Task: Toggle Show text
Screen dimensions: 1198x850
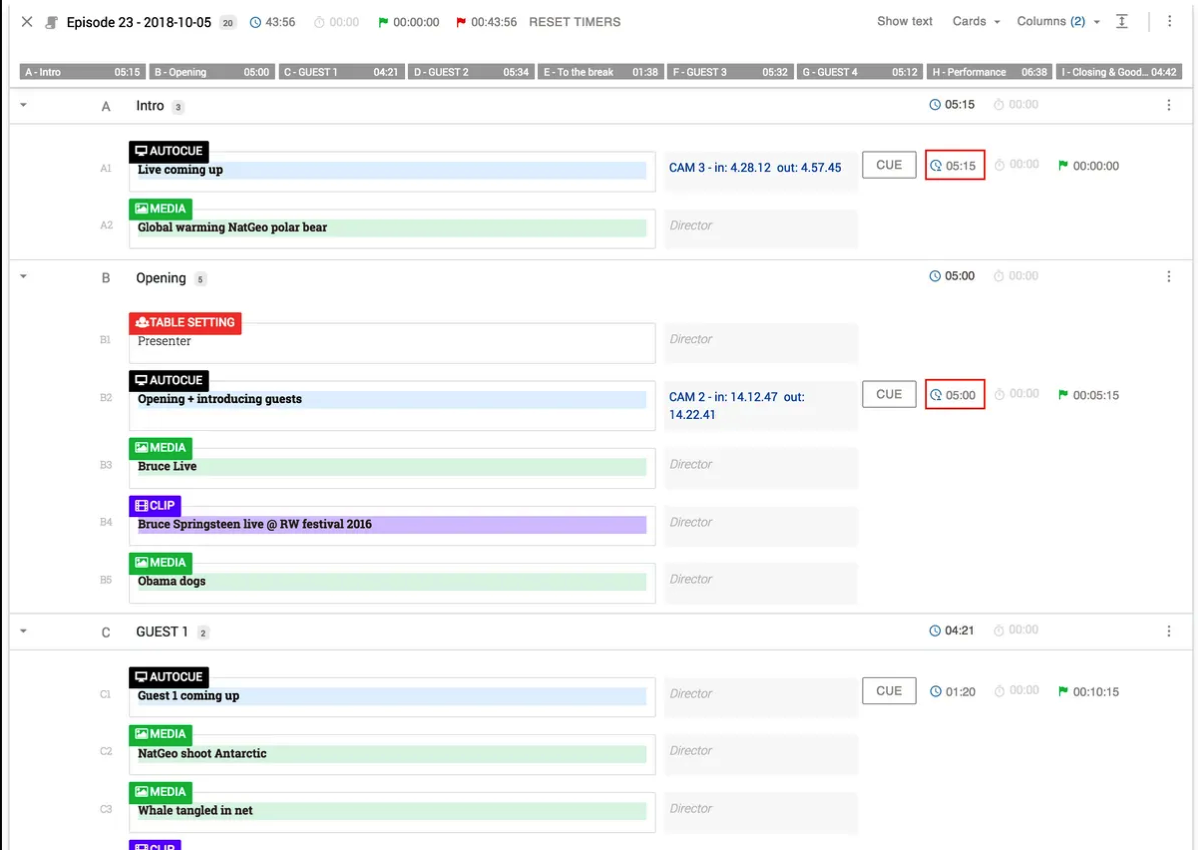Action: [905, 21]
